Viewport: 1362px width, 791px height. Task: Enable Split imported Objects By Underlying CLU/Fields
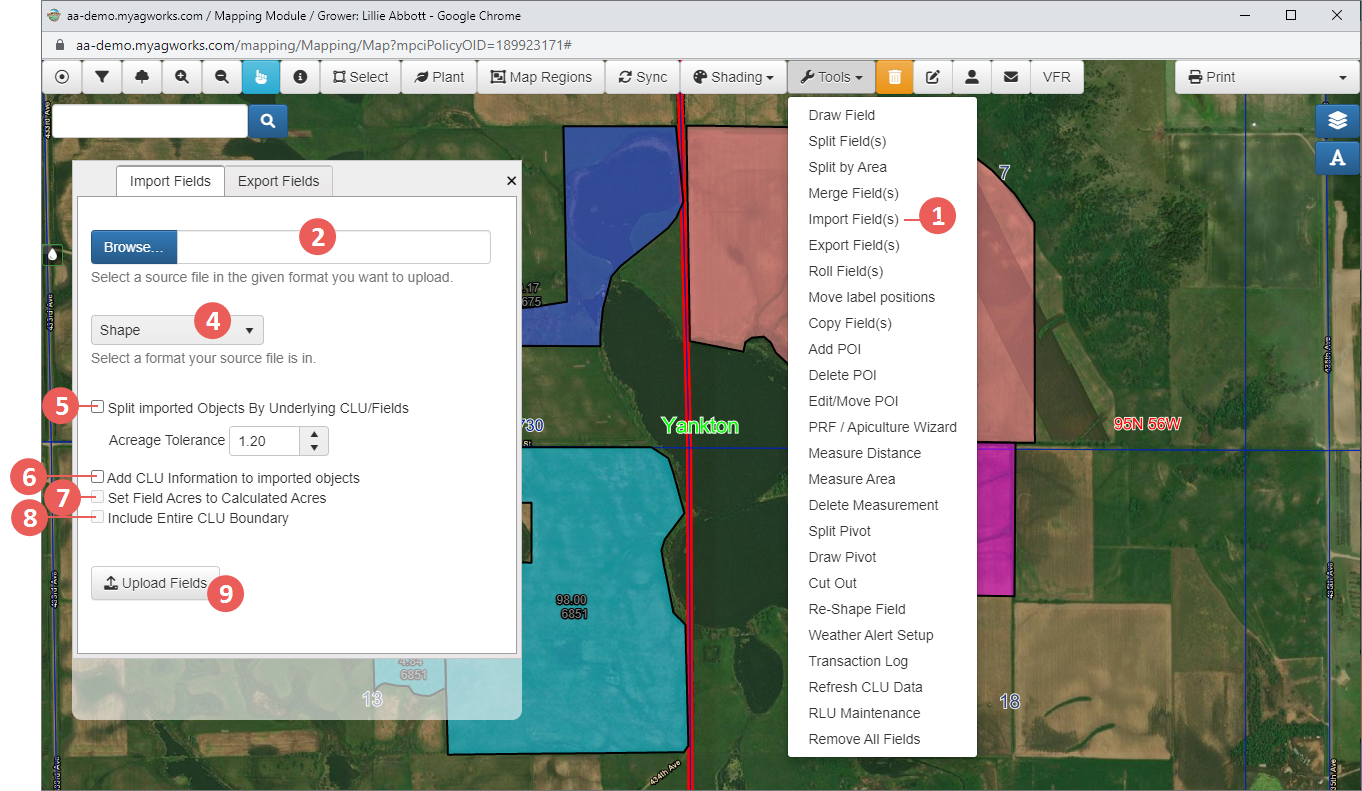98,407
